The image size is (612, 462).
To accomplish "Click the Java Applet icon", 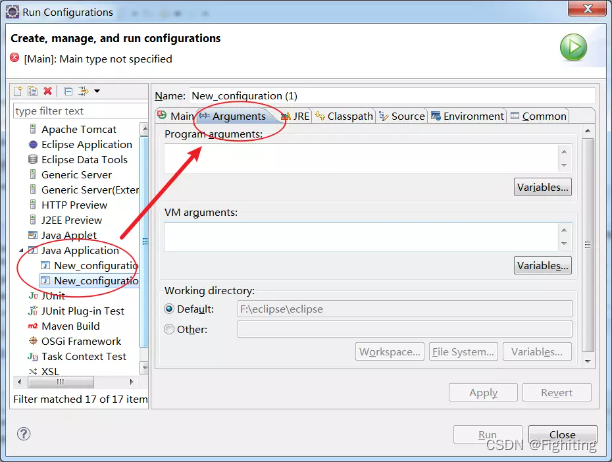I will tap(33, 235).
